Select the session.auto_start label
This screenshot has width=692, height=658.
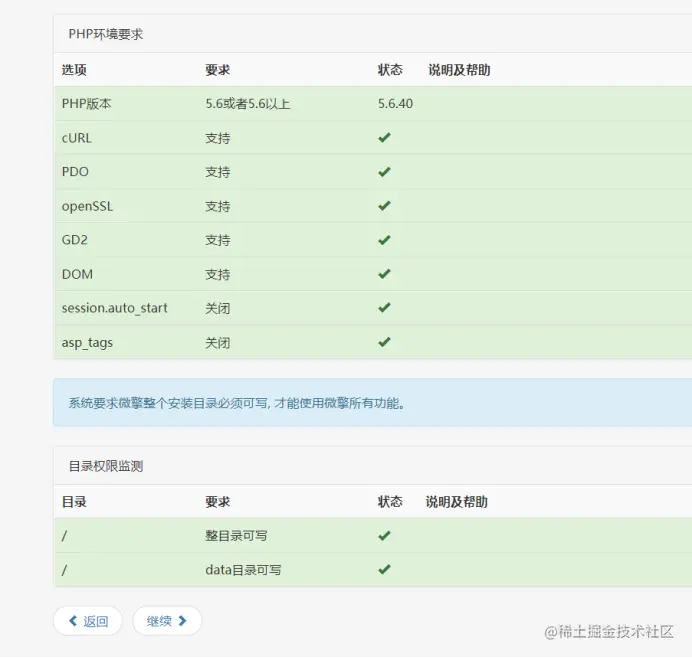click(x=115, y=308)
